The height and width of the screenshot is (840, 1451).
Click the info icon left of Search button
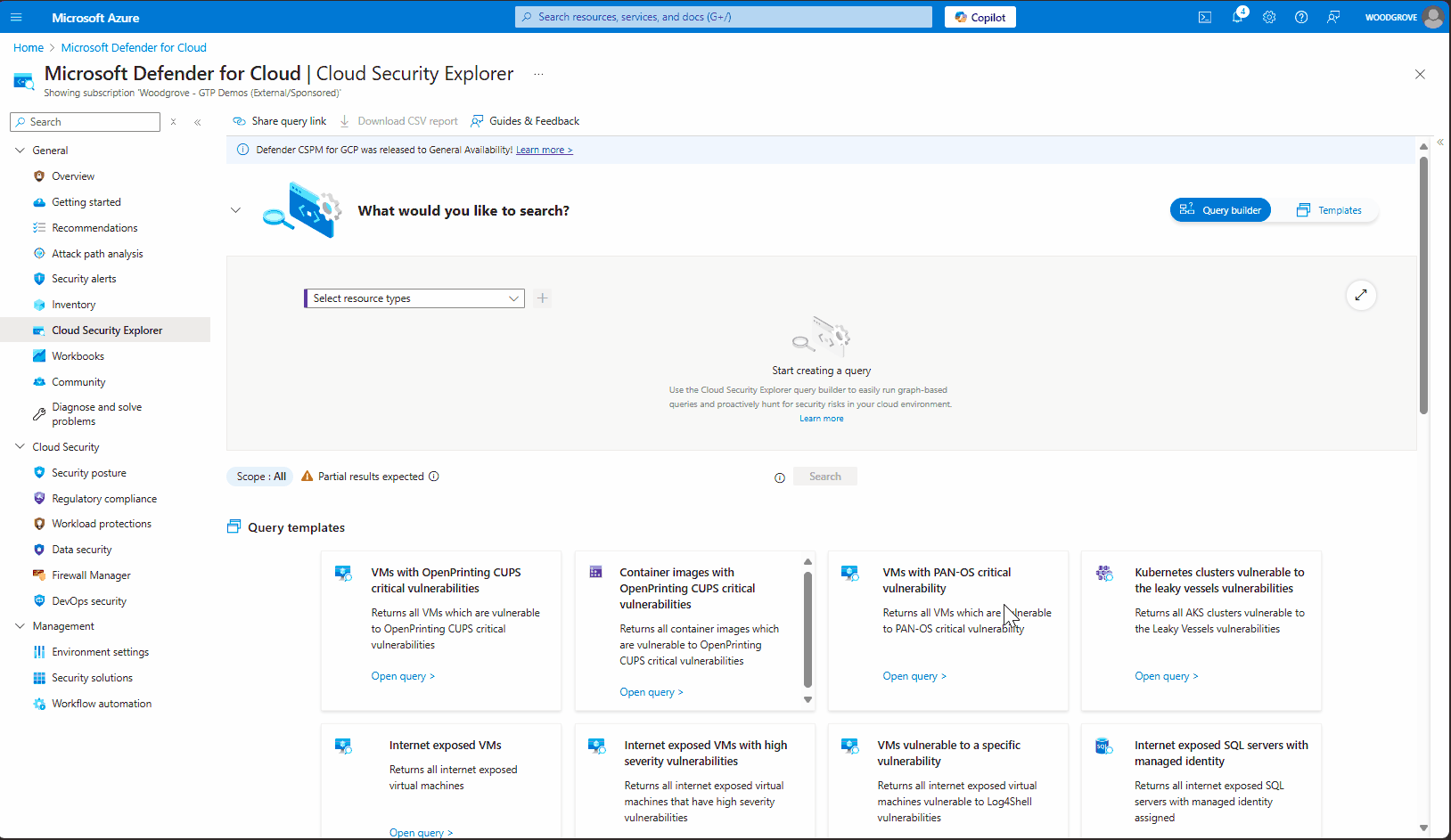tap(780, 477)
